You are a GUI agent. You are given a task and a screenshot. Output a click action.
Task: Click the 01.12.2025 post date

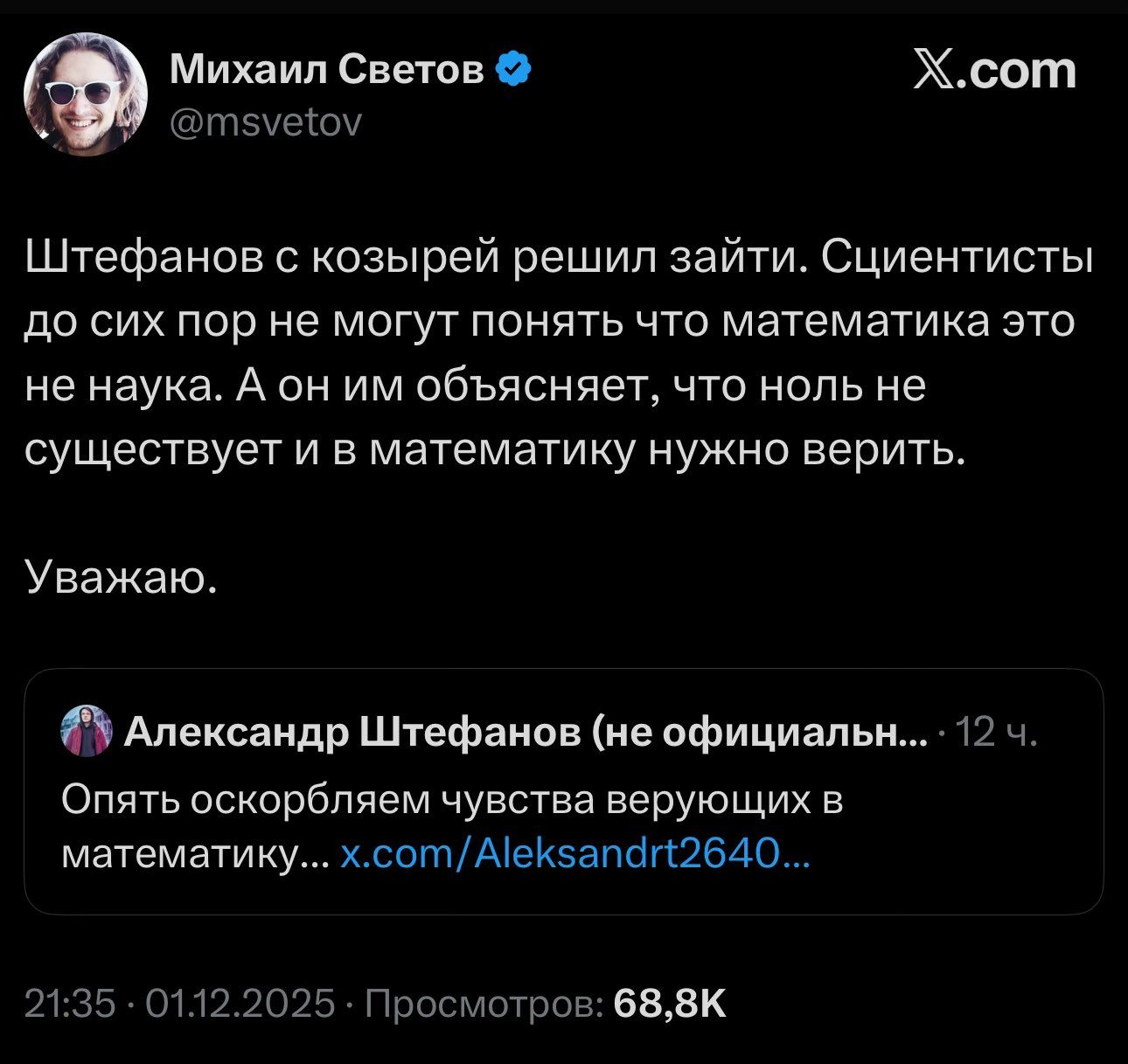pos(240,1004)
